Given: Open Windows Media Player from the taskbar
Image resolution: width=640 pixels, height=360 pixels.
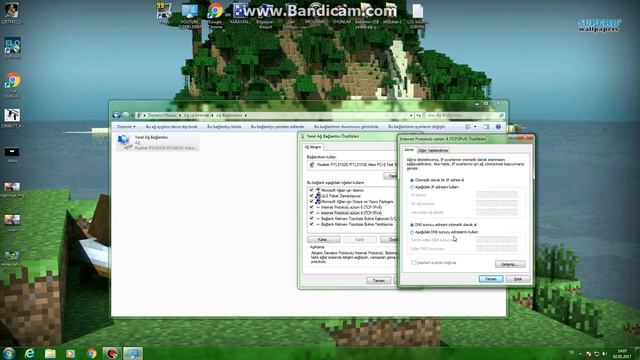Looking at the screenshot, I should click(71, 353).
